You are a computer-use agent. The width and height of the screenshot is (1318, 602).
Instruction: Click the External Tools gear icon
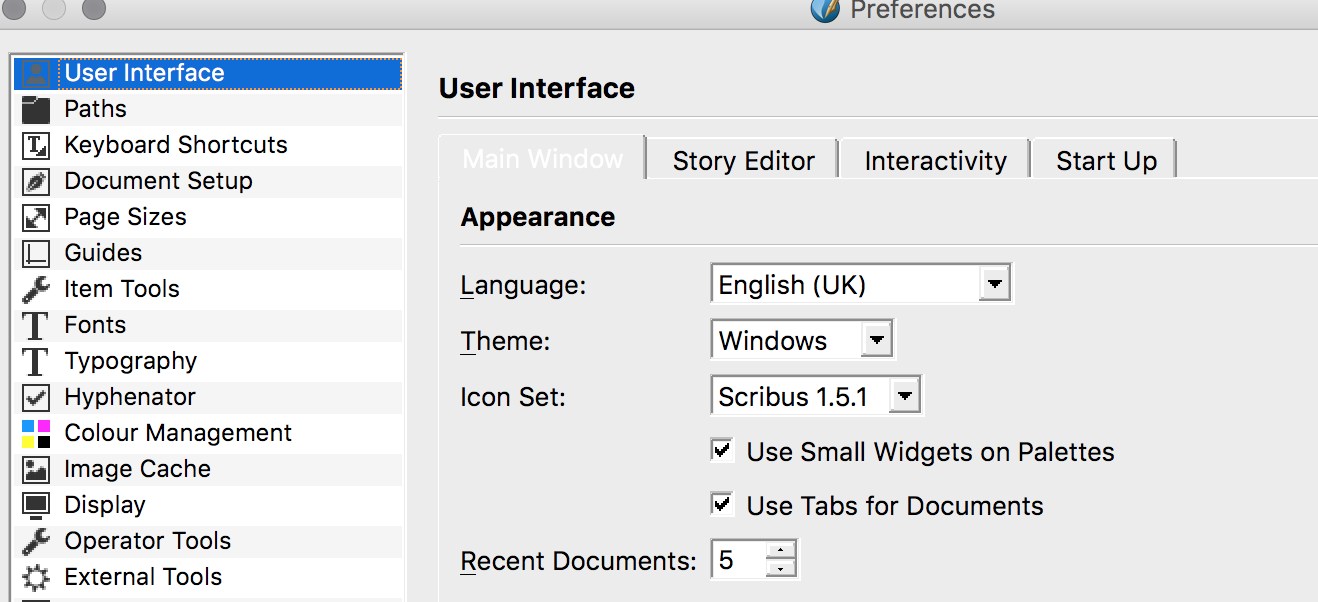click(x=36, y=577)
